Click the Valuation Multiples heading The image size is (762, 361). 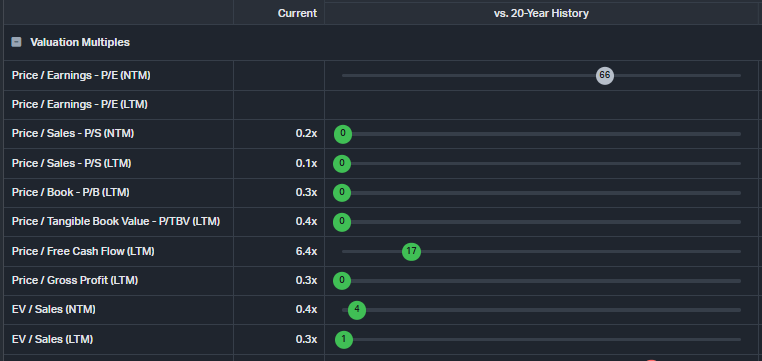pyautogui.click(x=80, y=42)
